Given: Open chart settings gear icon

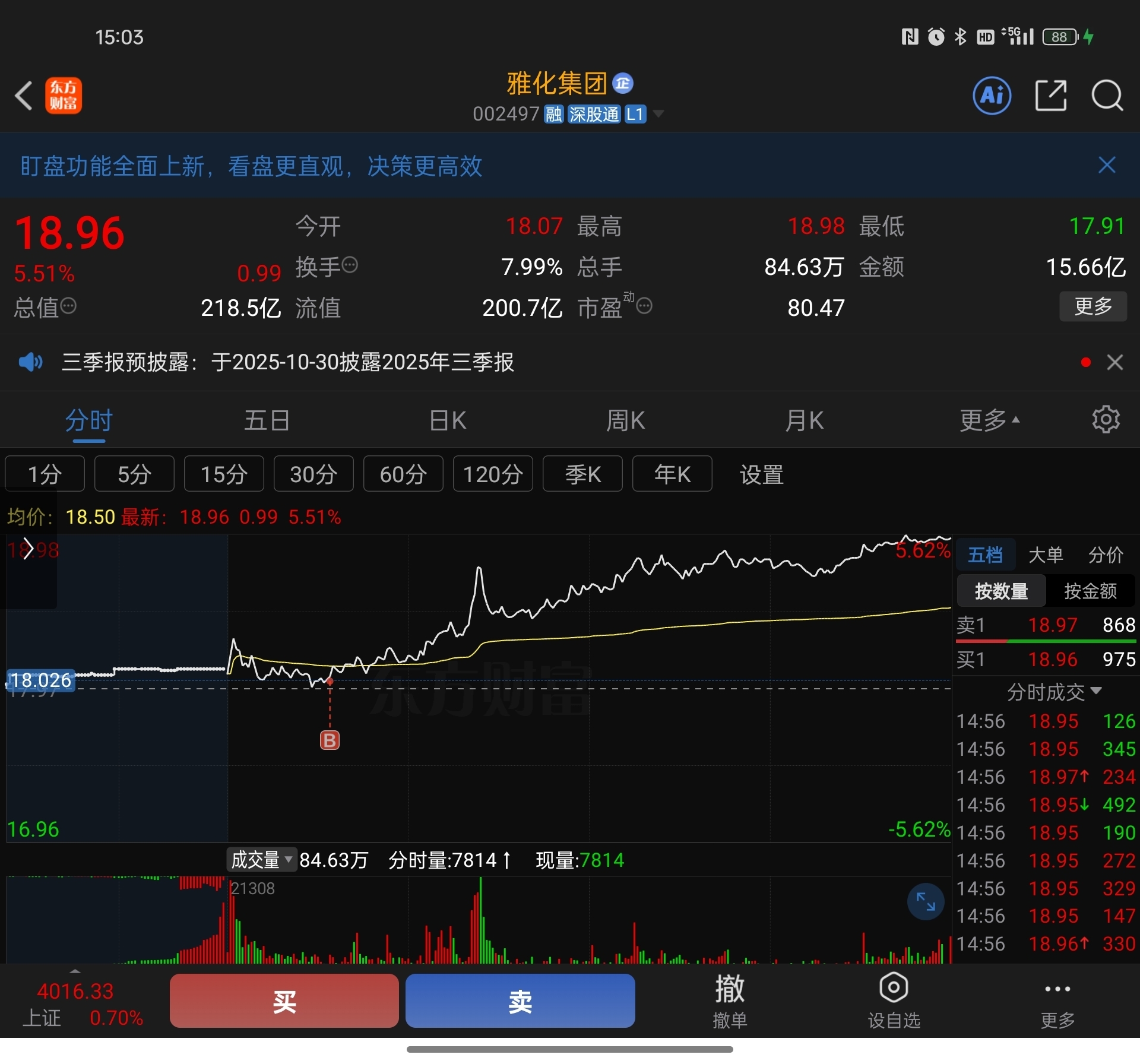Looking at the screenshot, I should point(1106,420).
